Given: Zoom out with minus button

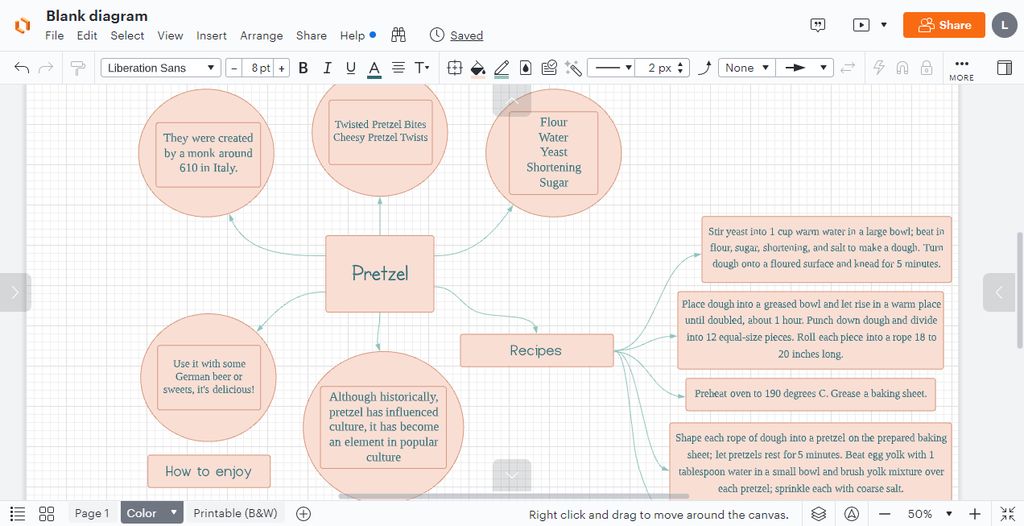Looking at the screenshot, I should pos(884,514).
